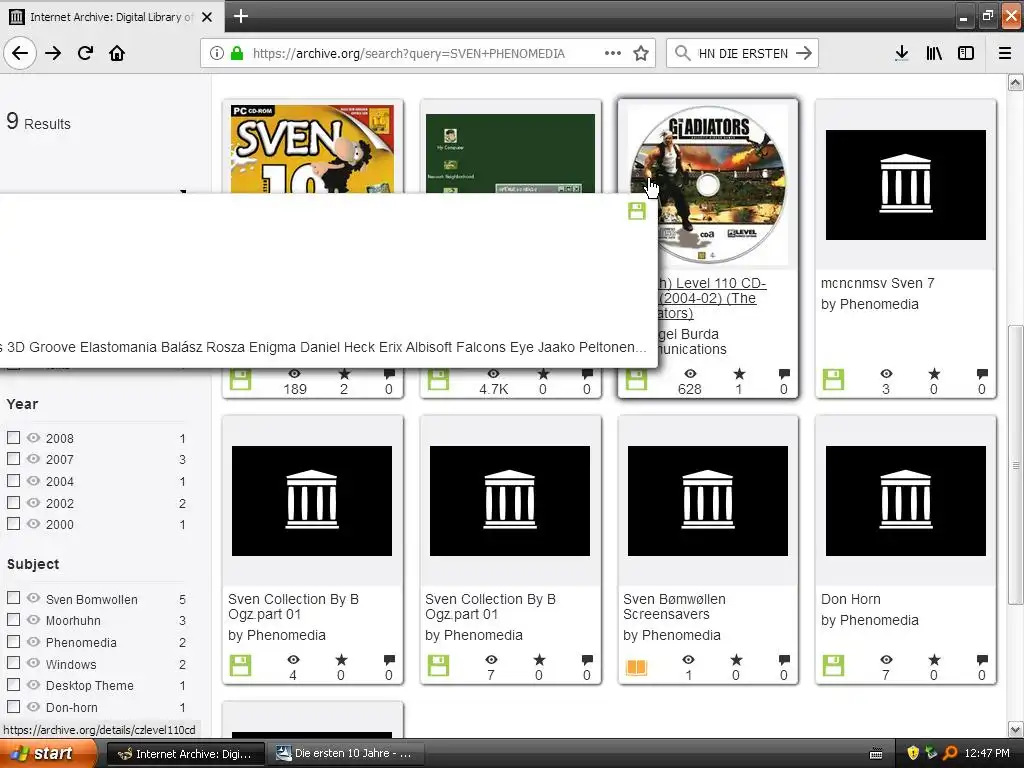The height and width of the screenshot is (768, 1024).
Task: Click views eye icon on Don Horn card
Action: point(886,660)
